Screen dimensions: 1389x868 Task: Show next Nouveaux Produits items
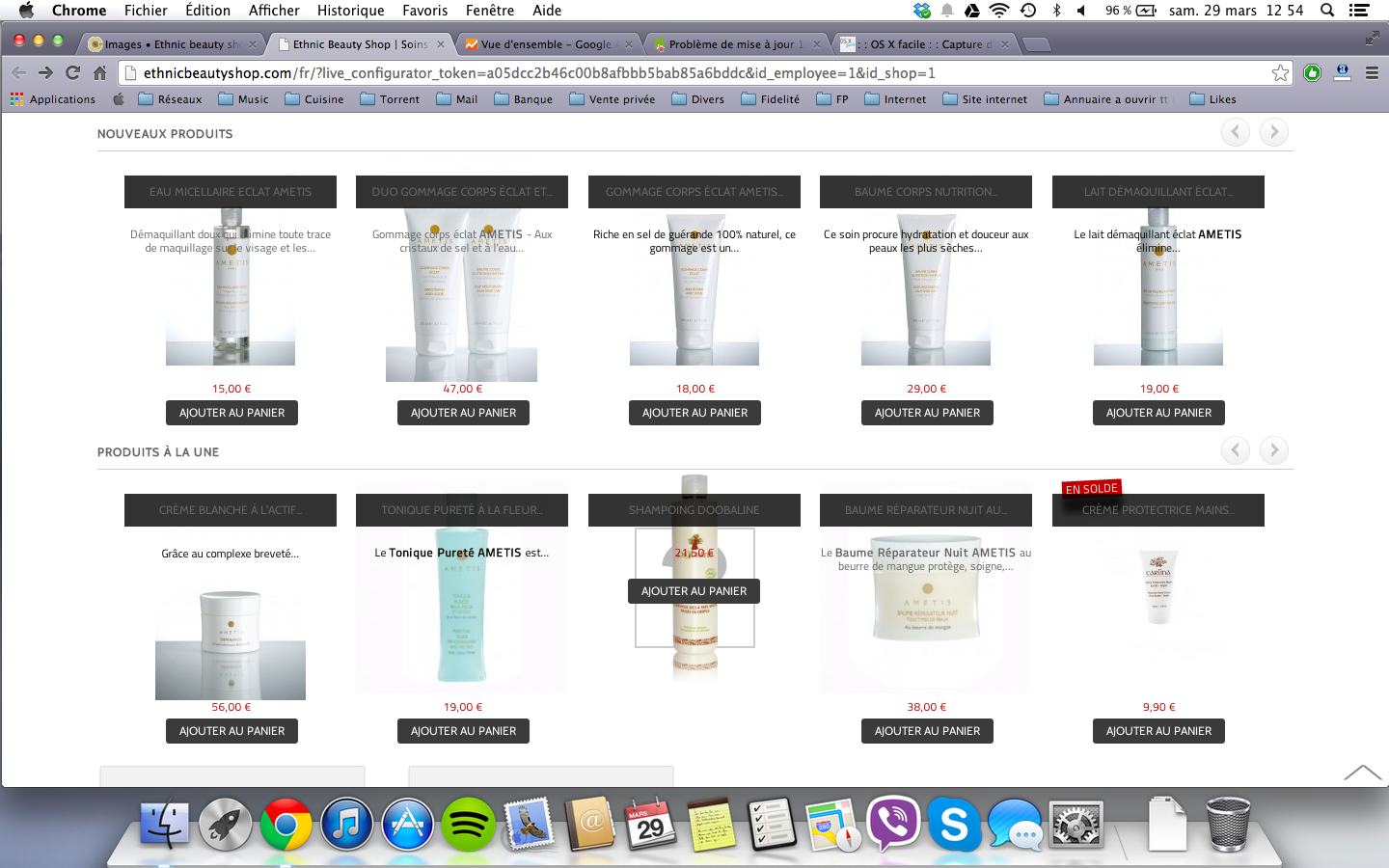coord(1274,132)
